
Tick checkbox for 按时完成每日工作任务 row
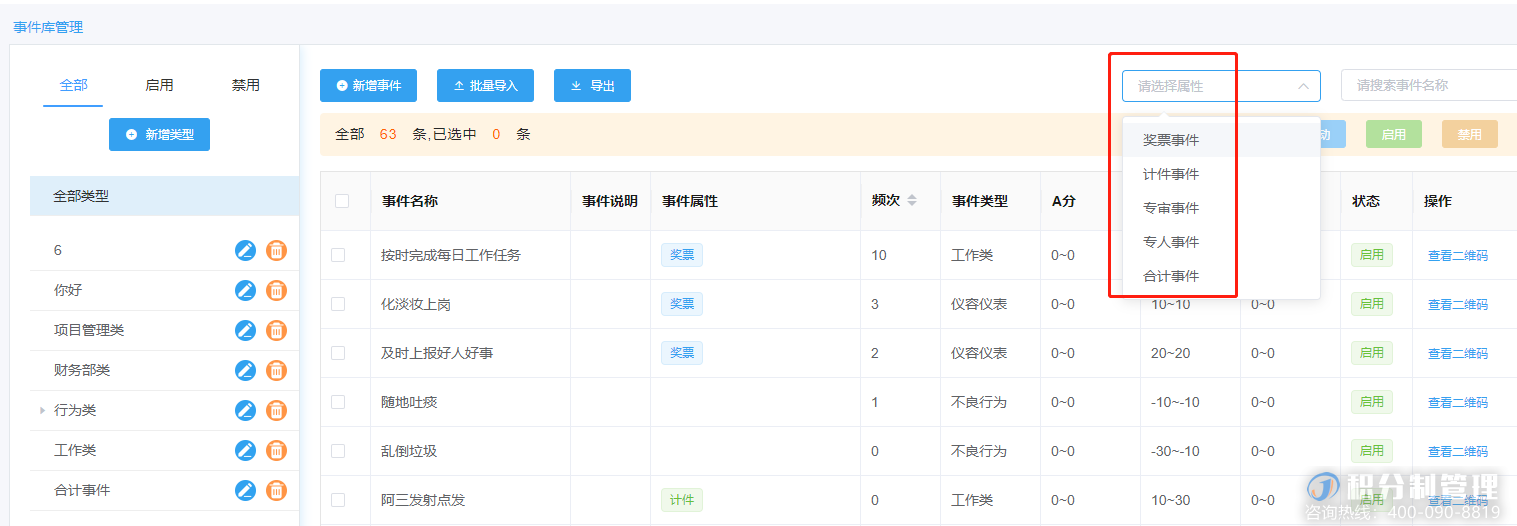(x=338, y=255)
